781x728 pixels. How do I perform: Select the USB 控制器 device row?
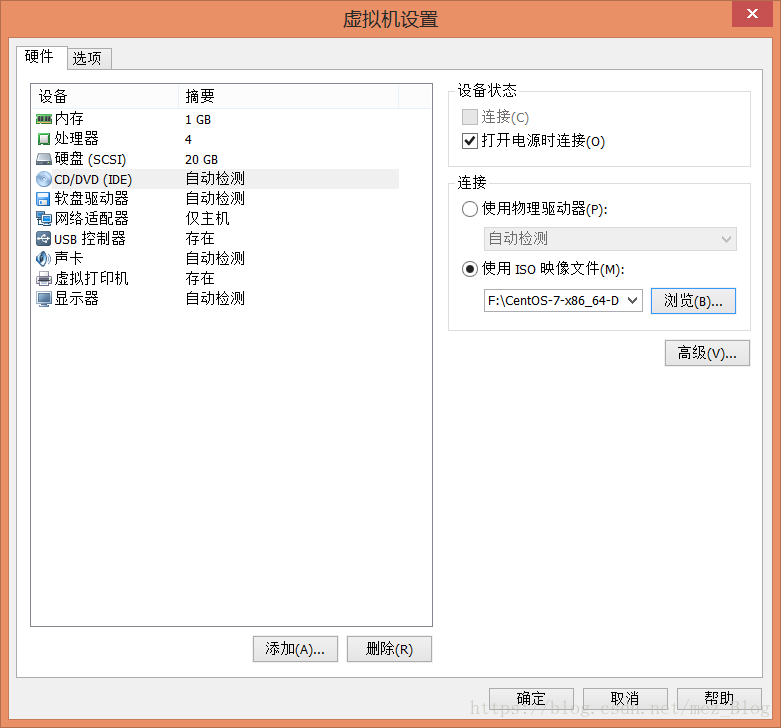pos(216,239)
